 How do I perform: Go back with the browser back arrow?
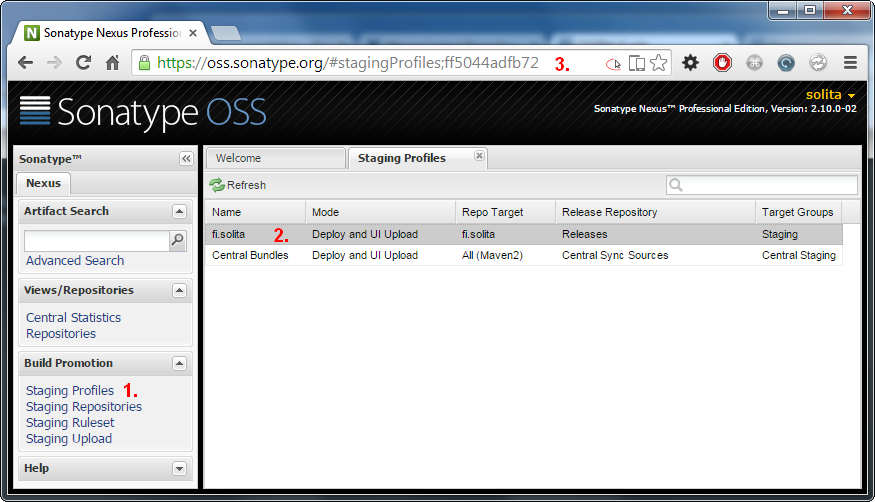pyautogui.click(x=25, y=63)
